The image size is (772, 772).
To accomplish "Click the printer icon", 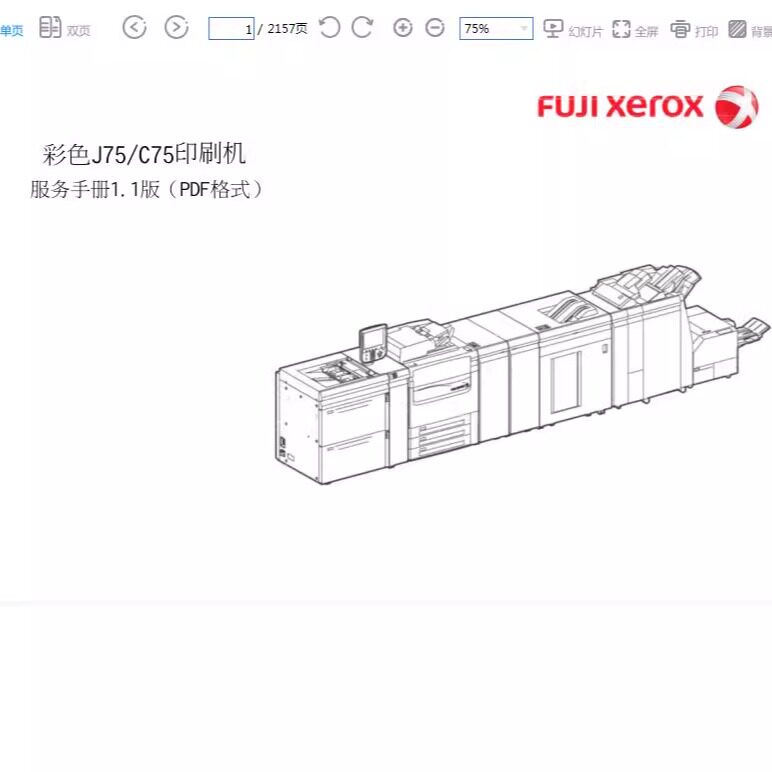I will (x=680, y=29).
